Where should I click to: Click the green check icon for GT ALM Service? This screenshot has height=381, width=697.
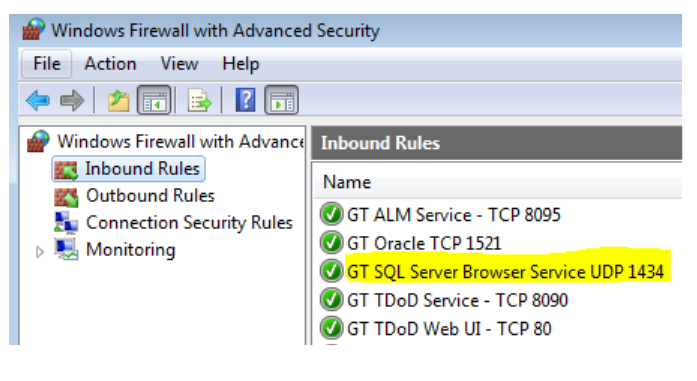tap(331, 214)
